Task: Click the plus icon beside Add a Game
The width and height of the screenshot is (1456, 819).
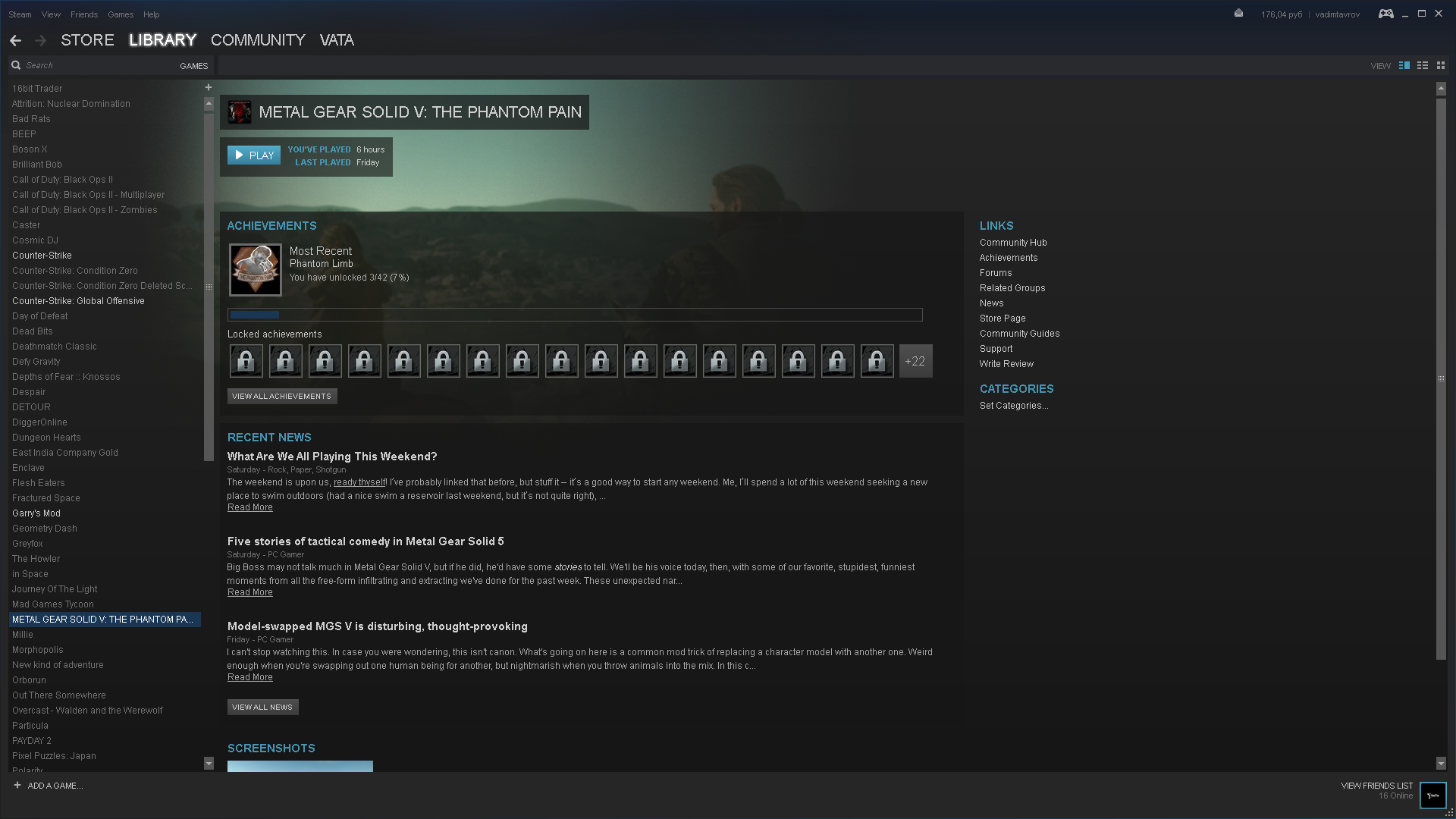Action: point(17,785)
